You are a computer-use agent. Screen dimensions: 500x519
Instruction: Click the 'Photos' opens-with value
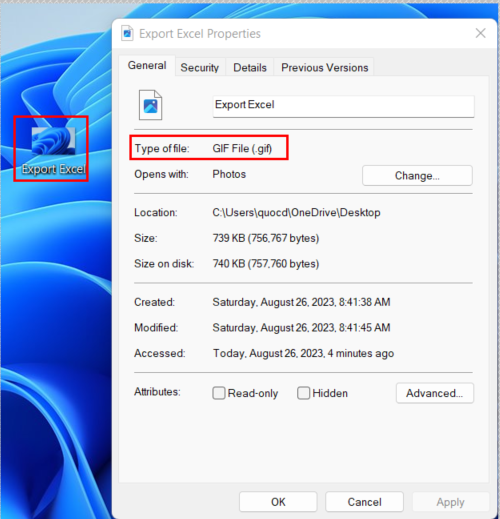point(229,174)
